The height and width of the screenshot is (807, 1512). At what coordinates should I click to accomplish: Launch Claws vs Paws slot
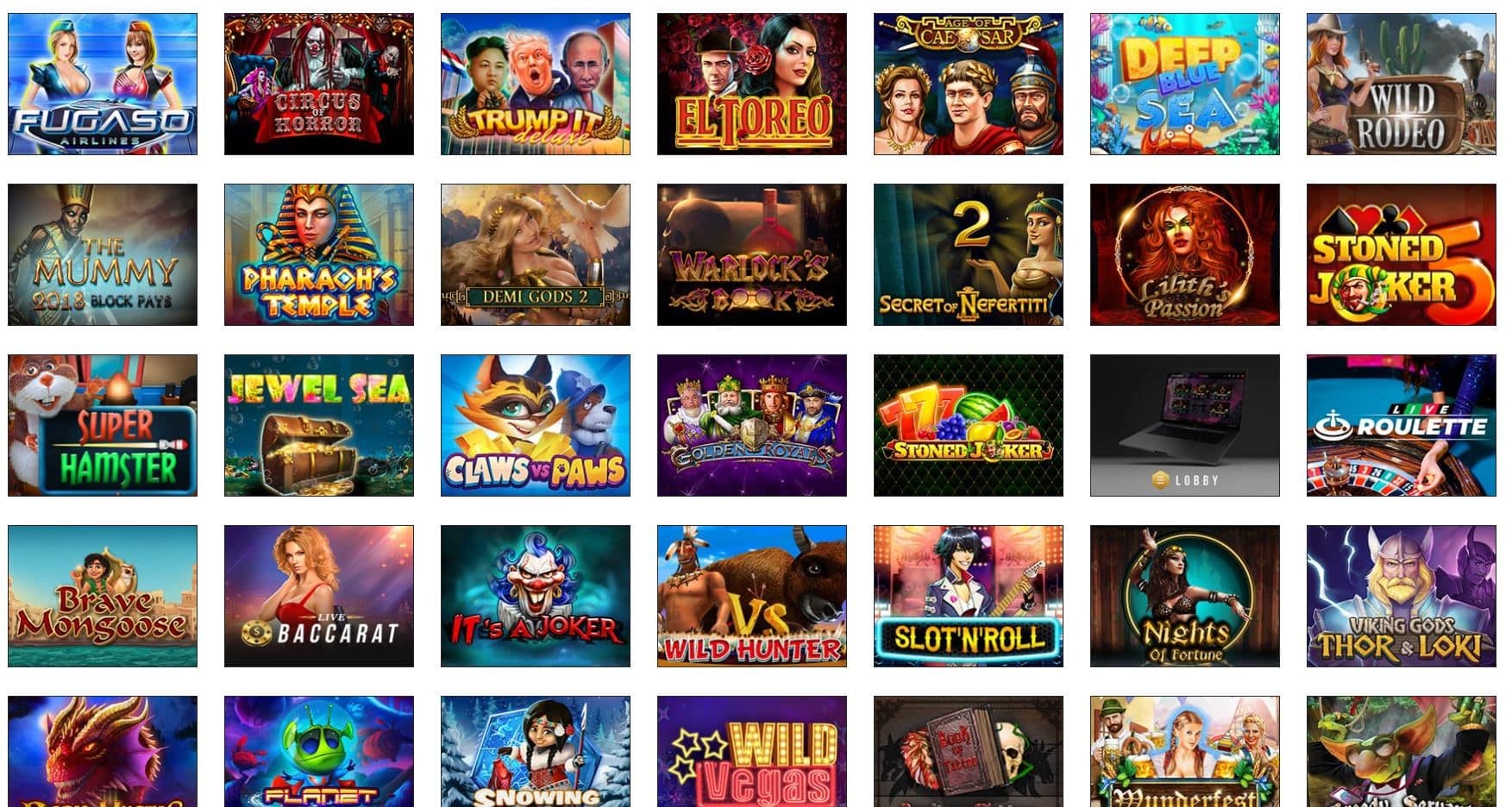(536, 425)
